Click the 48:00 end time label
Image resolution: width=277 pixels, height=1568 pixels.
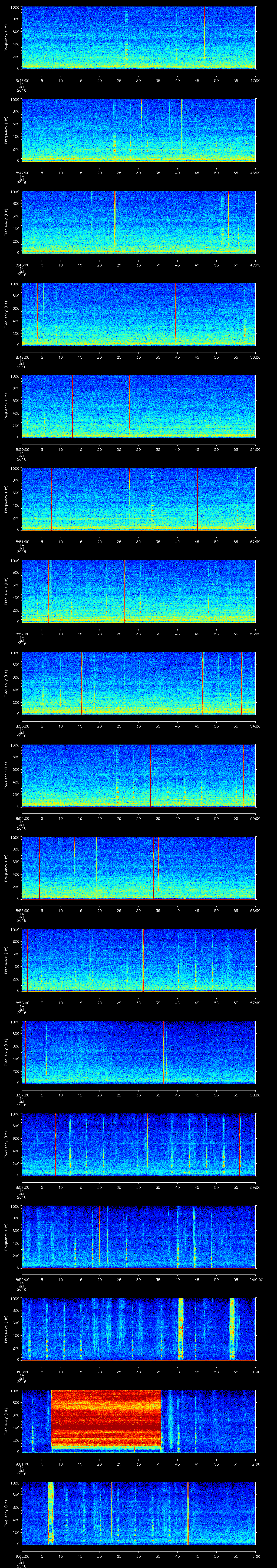click(256, 173)
